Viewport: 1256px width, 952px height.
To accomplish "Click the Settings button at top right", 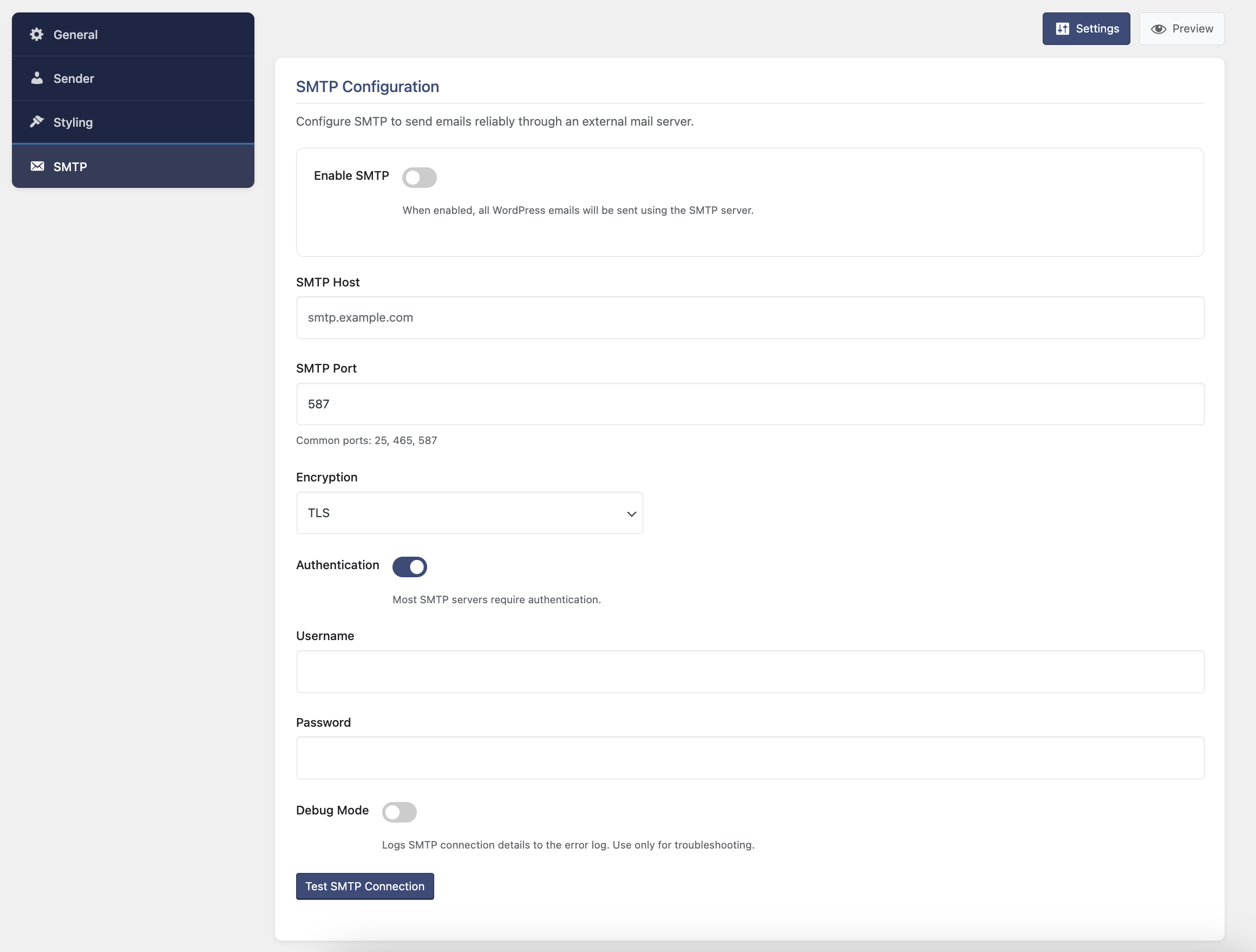I will click(1086, 28).
